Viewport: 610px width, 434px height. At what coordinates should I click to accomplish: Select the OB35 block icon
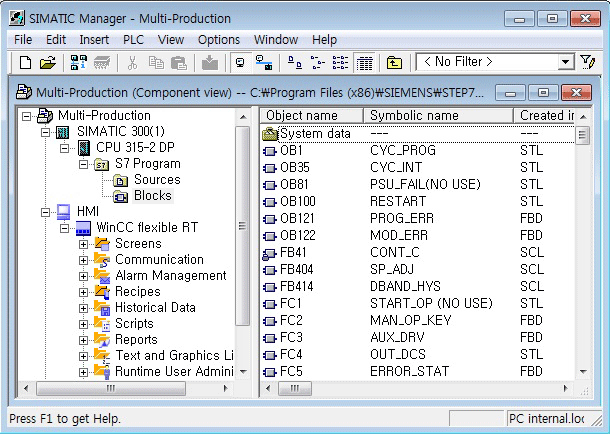click(270, 168)
